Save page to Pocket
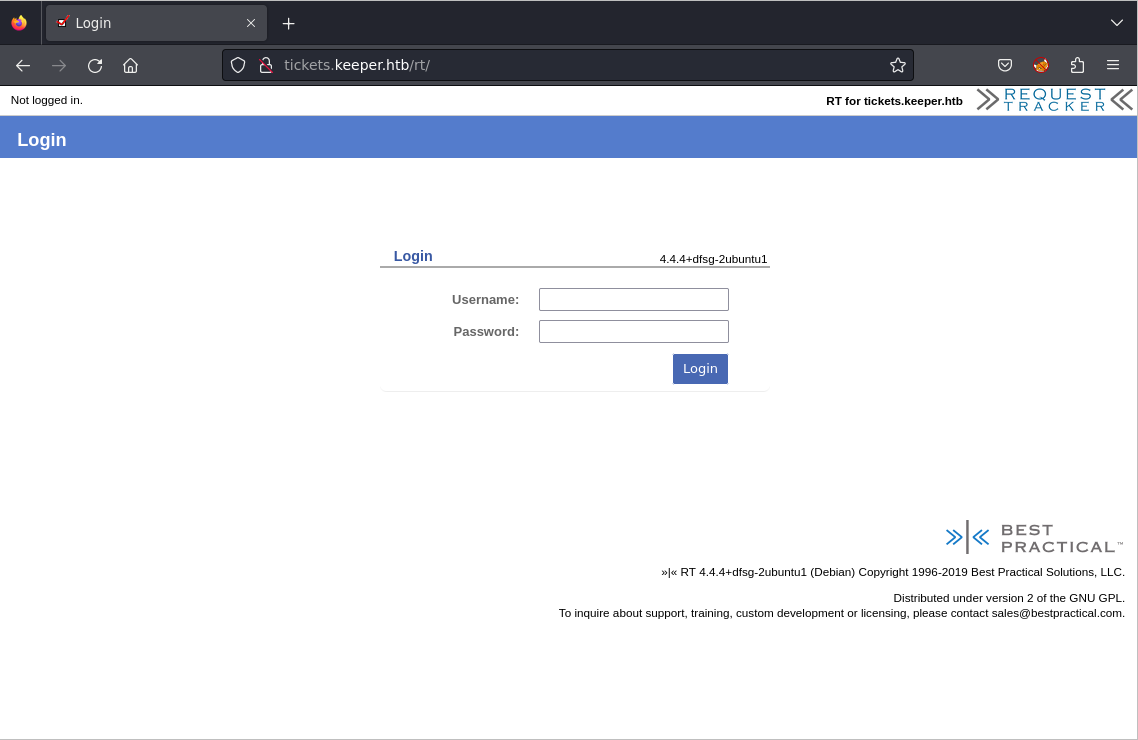 (1004, 65)
